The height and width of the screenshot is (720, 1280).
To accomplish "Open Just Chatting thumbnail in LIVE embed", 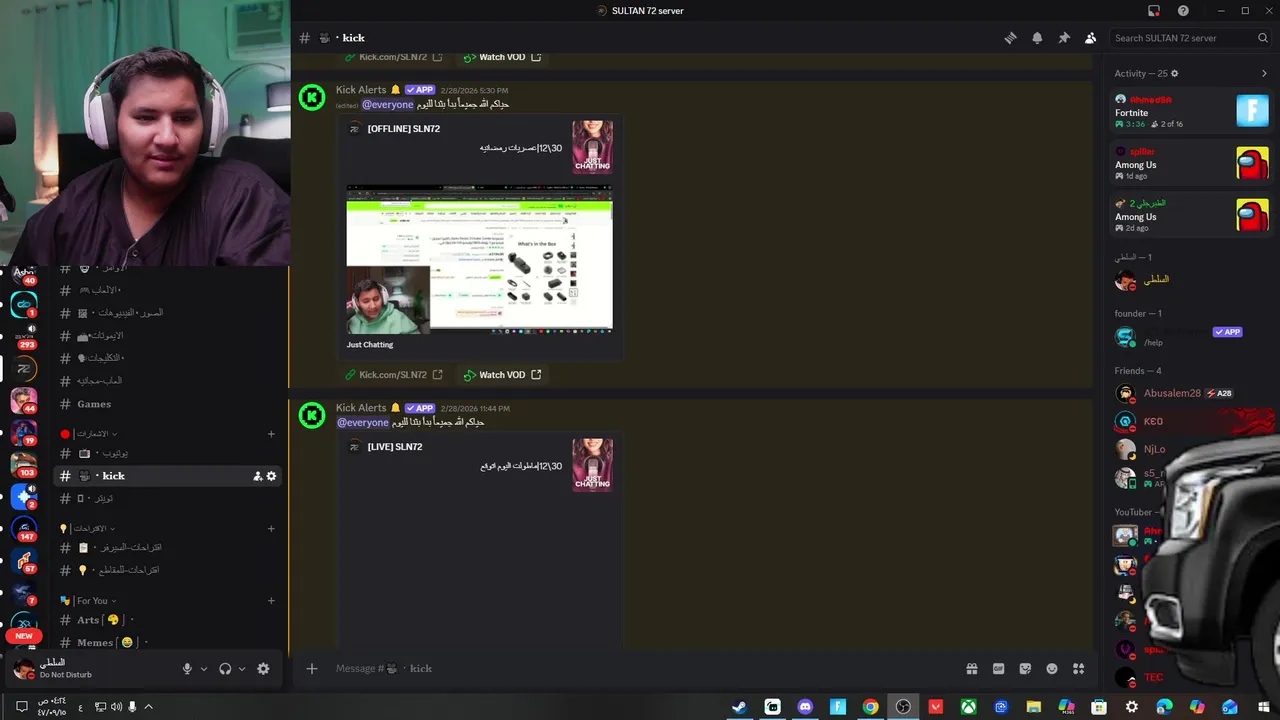I will click(x=592, y=465).
